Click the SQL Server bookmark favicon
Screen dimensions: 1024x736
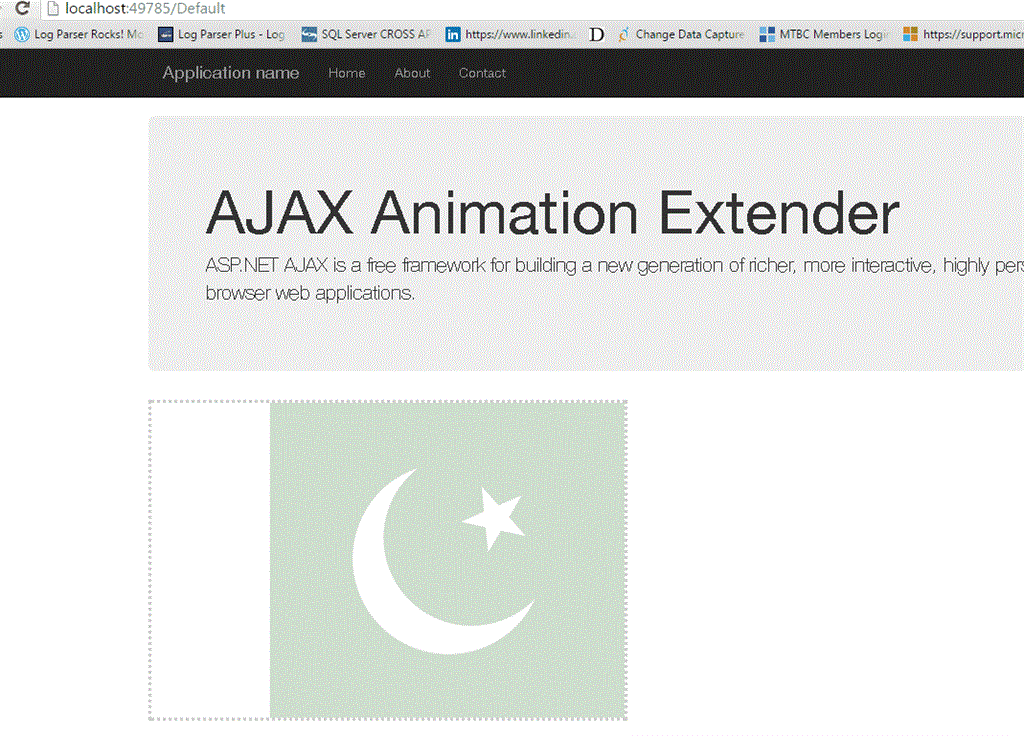tap(310, 34)
